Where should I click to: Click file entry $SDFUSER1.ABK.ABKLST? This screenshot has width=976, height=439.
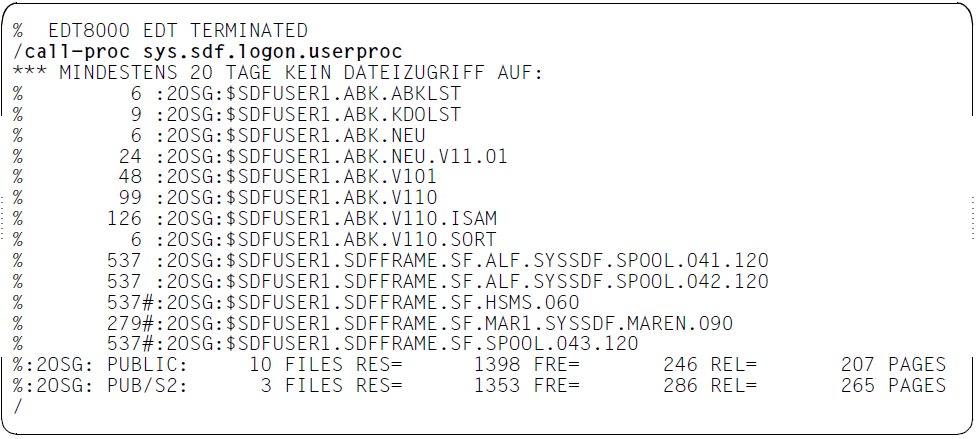[237, 93]
